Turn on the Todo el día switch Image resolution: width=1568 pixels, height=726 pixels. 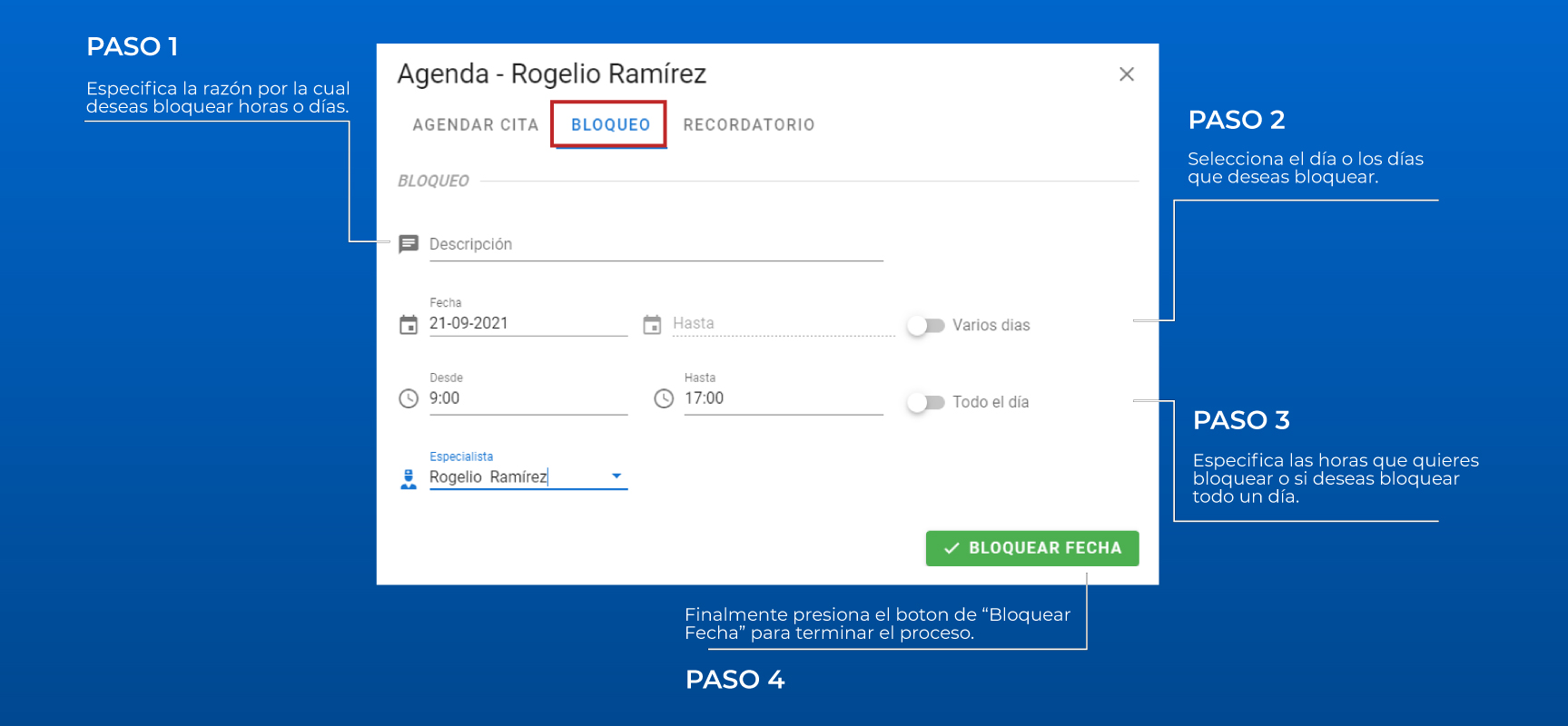click(926, 402)
